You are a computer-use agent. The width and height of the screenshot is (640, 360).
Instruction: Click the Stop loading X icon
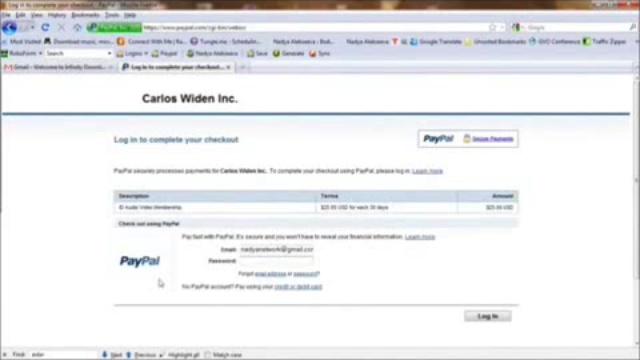[62, 27]
